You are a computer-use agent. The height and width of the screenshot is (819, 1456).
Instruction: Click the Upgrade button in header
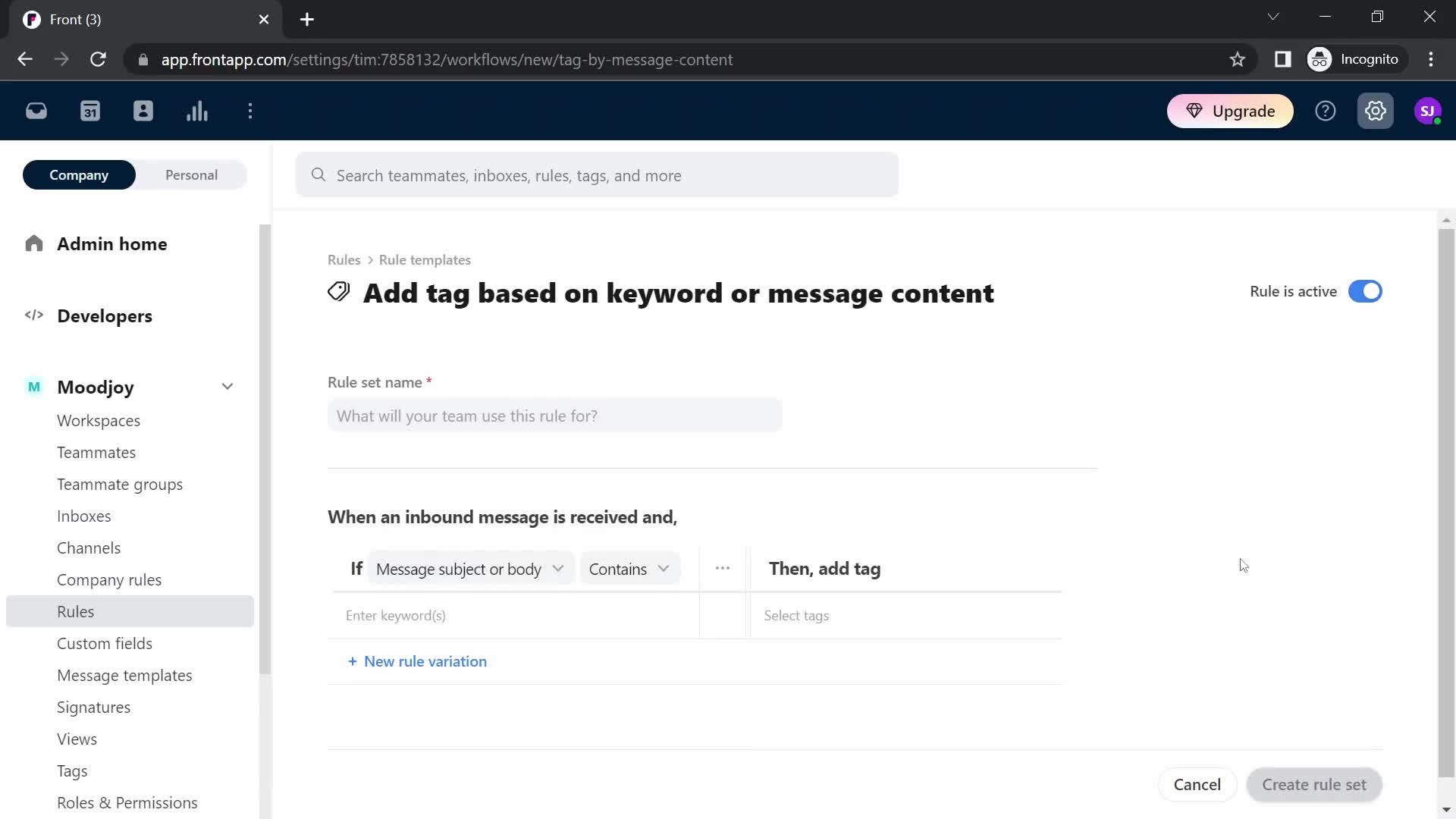click(1232, 111)
